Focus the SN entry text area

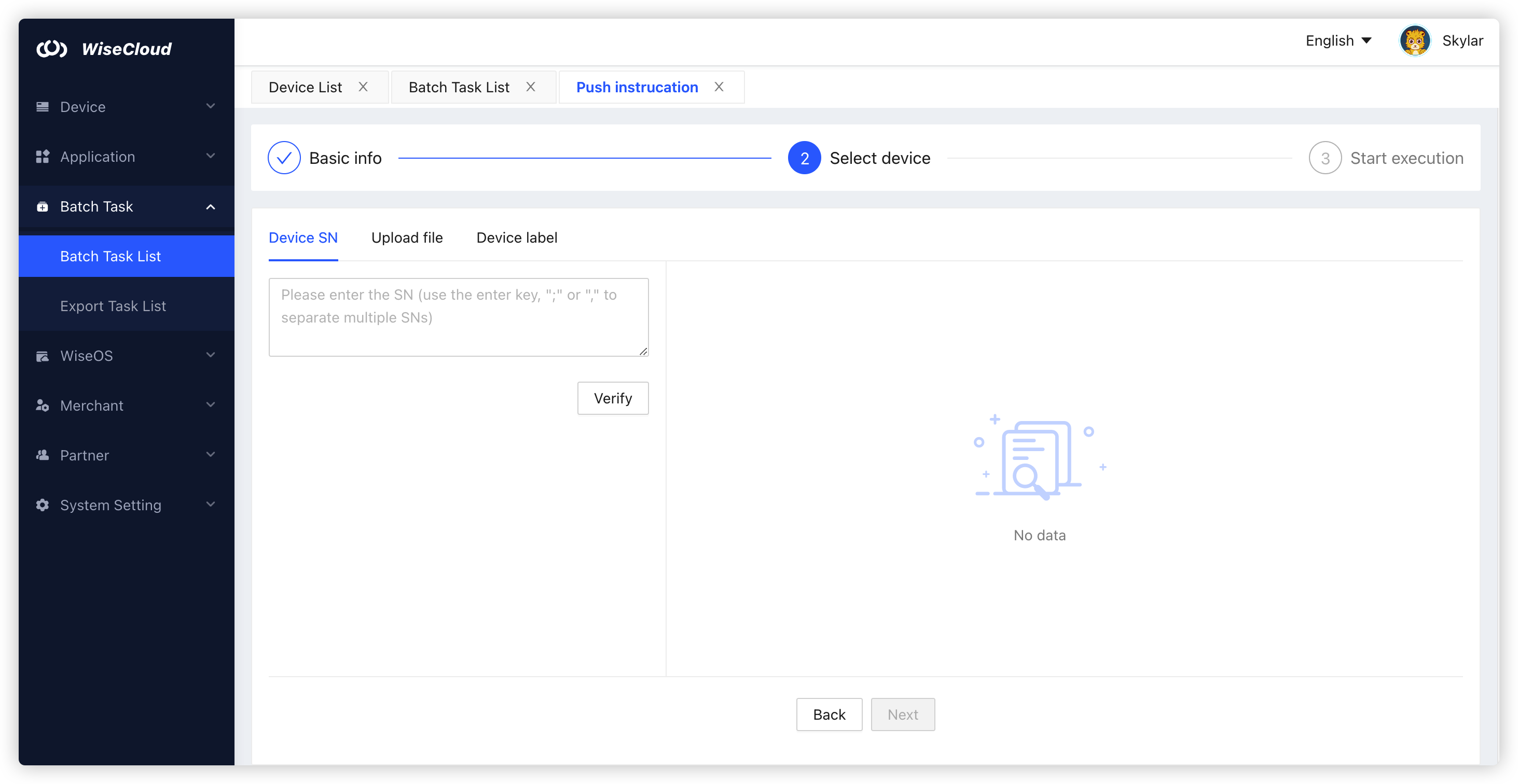click(x=459, y=317)
